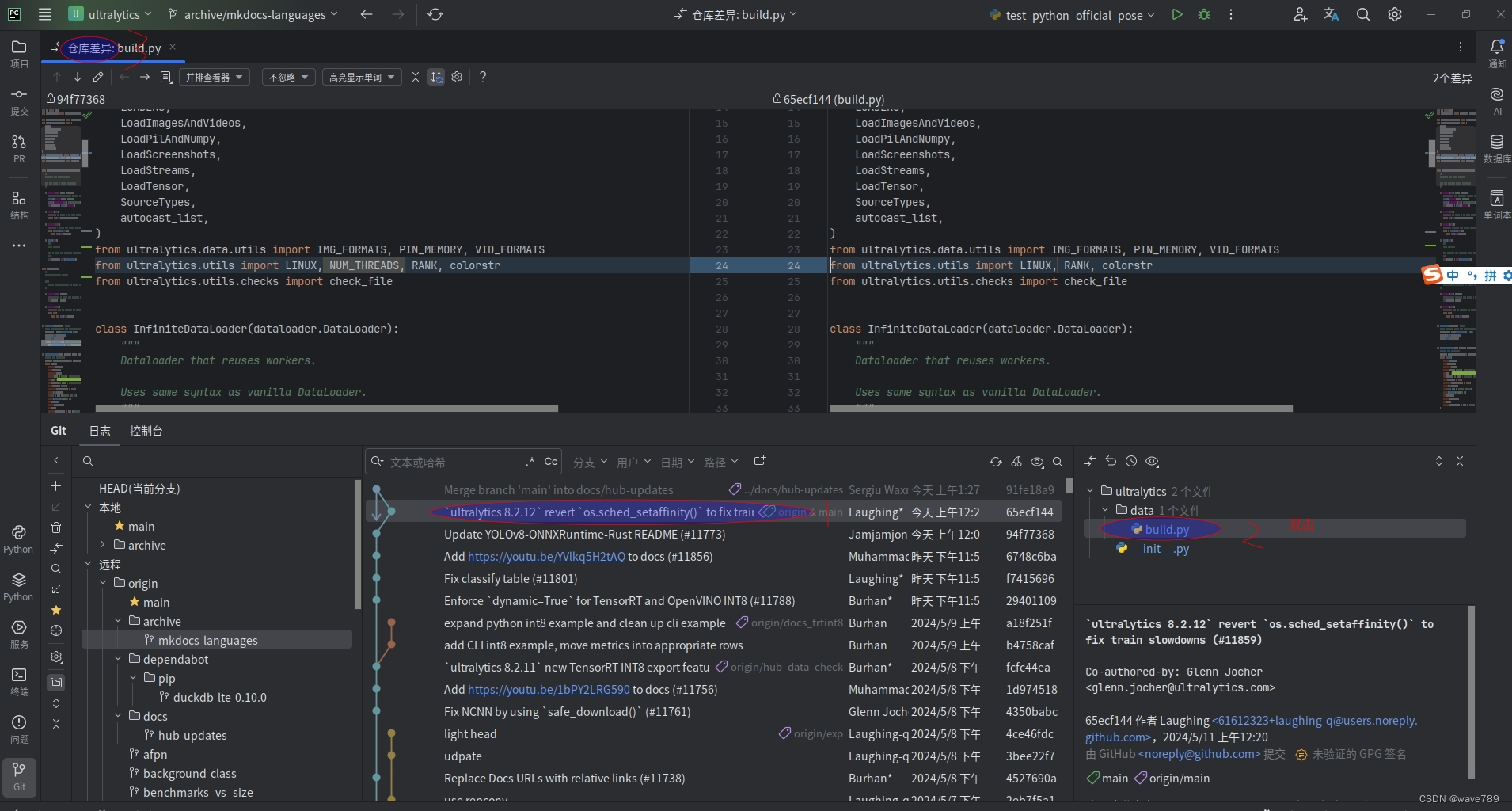Open the 通知 notifications panel

point(1496,54)
